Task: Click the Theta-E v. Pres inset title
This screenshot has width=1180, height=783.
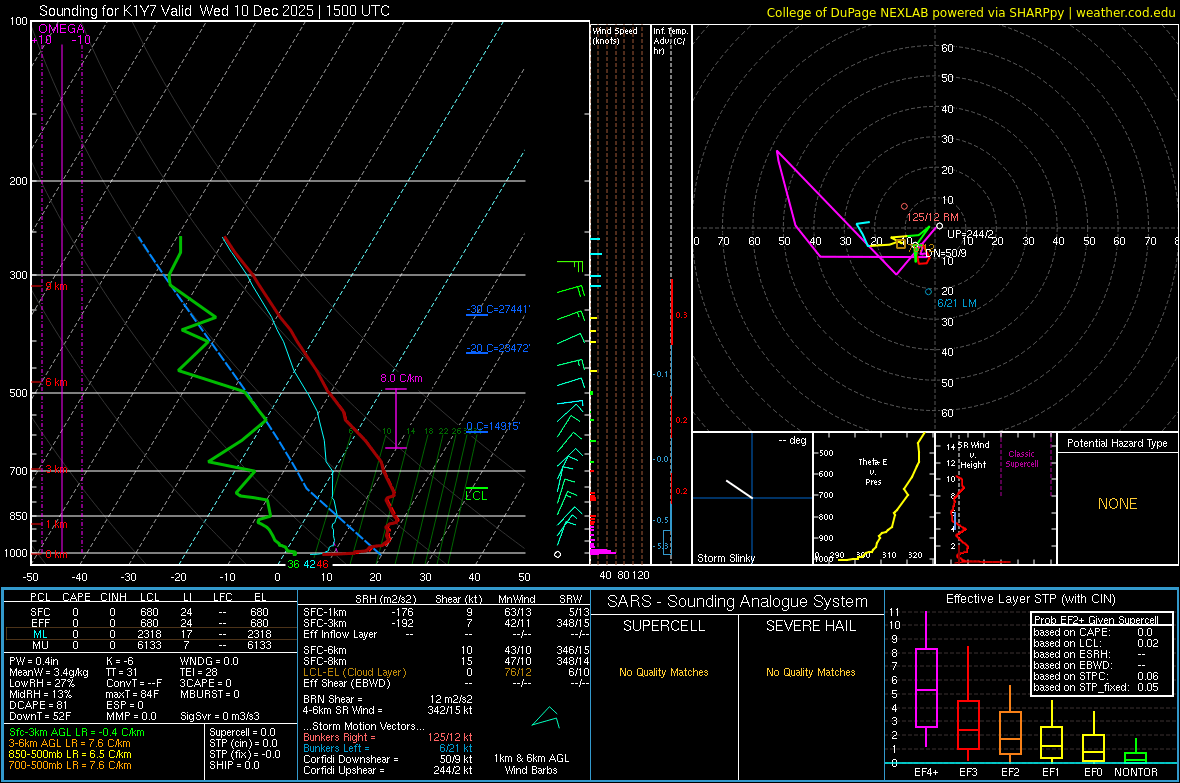Action: click(x=873, y=471)
